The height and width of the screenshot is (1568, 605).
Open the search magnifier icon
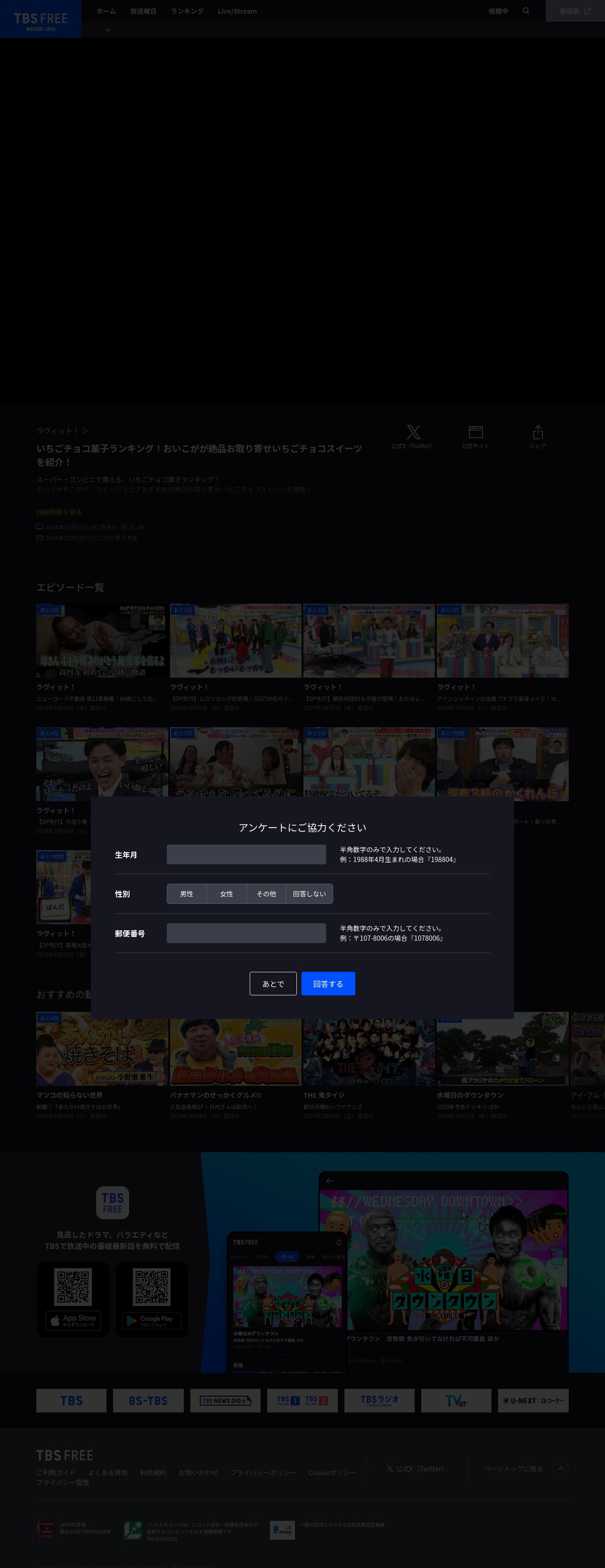[526, 11]
